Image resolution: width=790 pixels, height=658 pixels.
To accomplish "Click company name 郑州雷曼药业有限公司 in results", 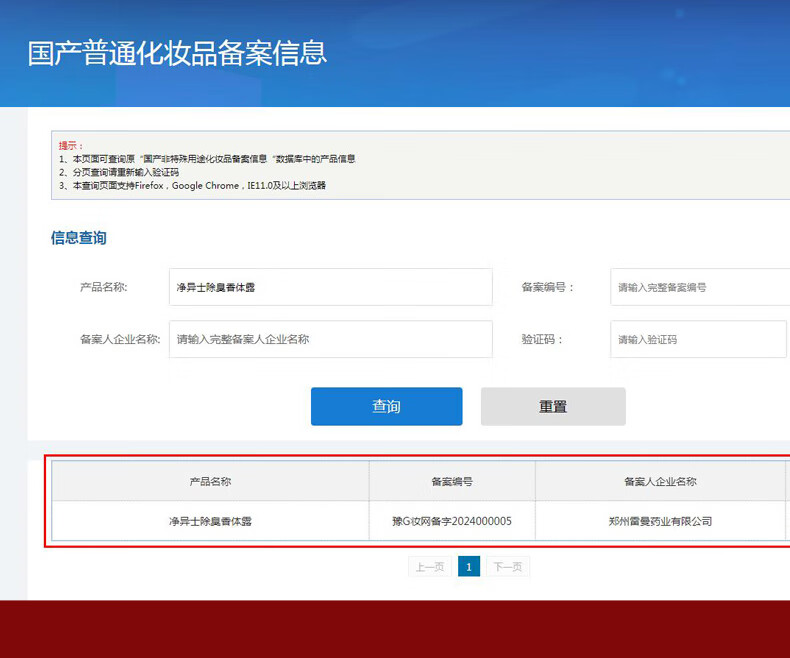I will click(x=660, y=521).
